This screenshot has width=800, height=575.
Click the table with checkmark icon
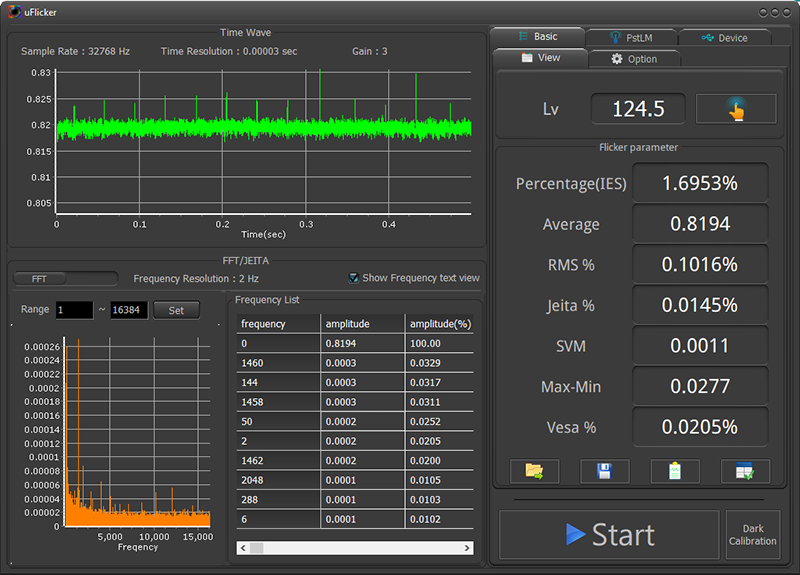pos(745,471)
